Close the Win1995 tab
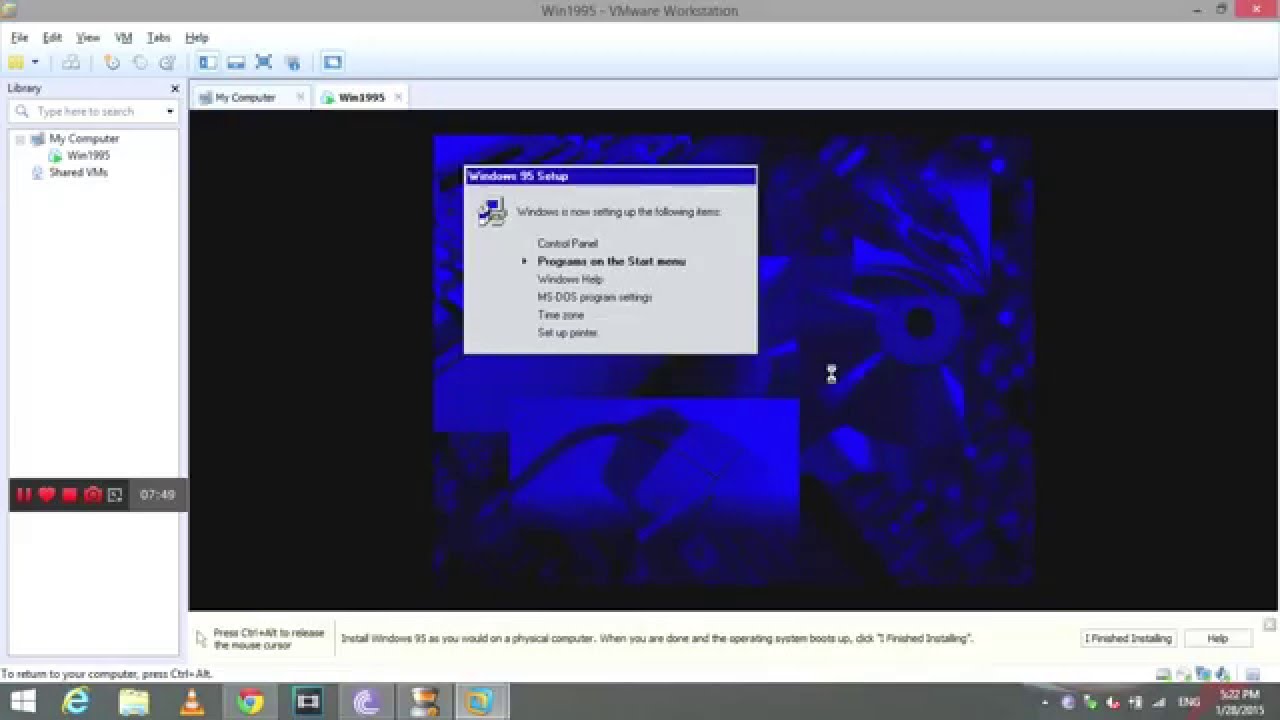1280x720 pixels. pyautogui.click(x=398, y=97)
